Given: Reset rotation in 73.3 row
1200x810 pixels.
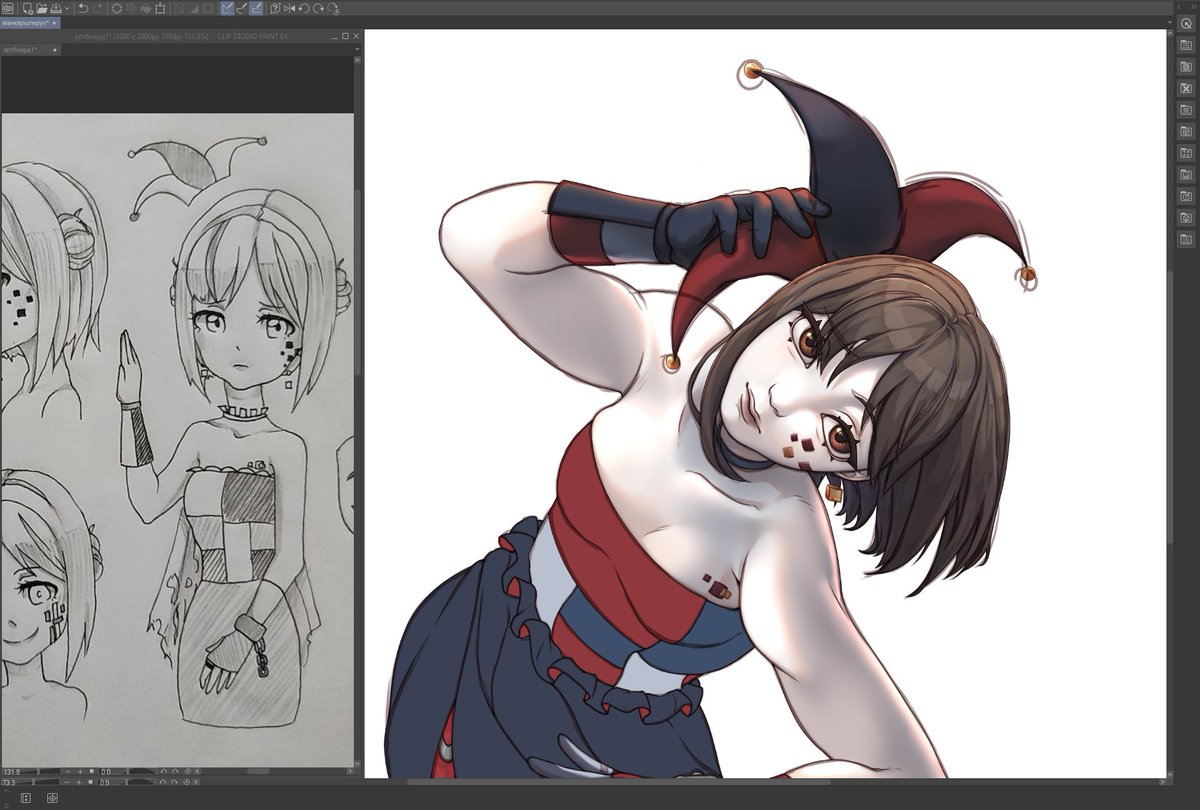Looking at the screenshot, I should (187, 782).
